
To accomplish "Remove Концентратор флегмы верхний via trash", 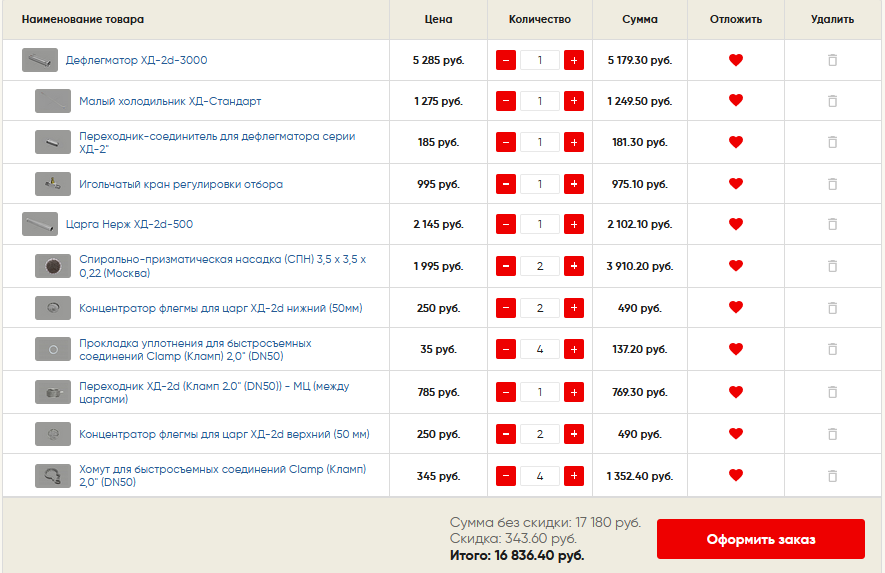I will 832,434.
